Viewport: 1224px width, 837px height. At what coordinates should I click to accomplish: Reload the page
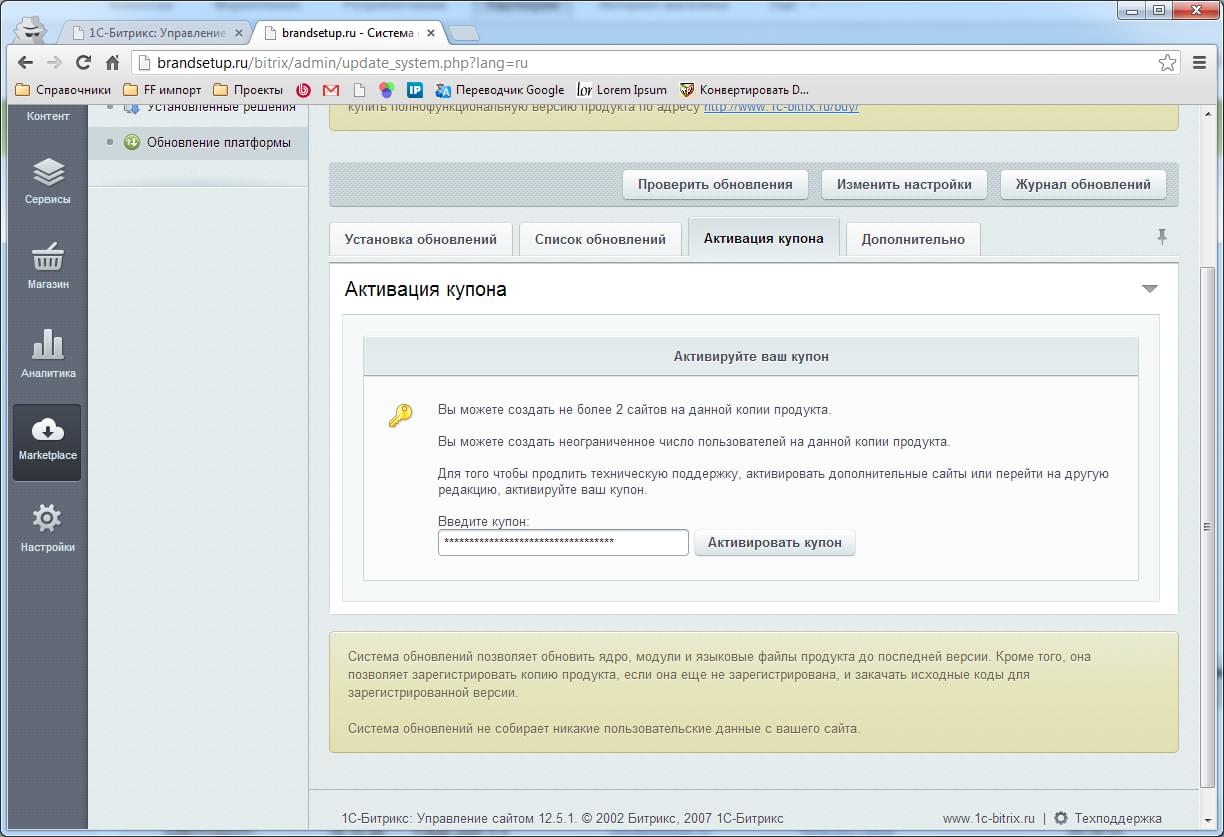(84, 62)
